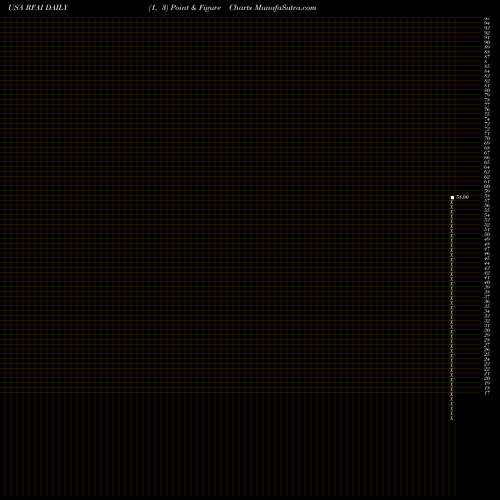The width and height of the screenshot is (500, 500).
Task: Click the X mark at price level 27
Action: click(x=452, y=346)
